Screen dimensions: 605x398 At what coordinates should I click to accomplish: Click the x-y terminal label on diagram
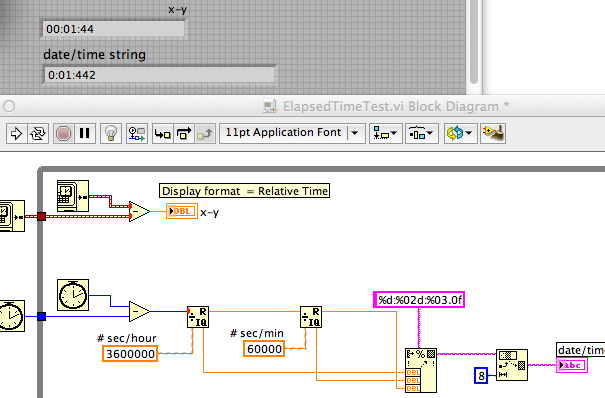[210, 212]
